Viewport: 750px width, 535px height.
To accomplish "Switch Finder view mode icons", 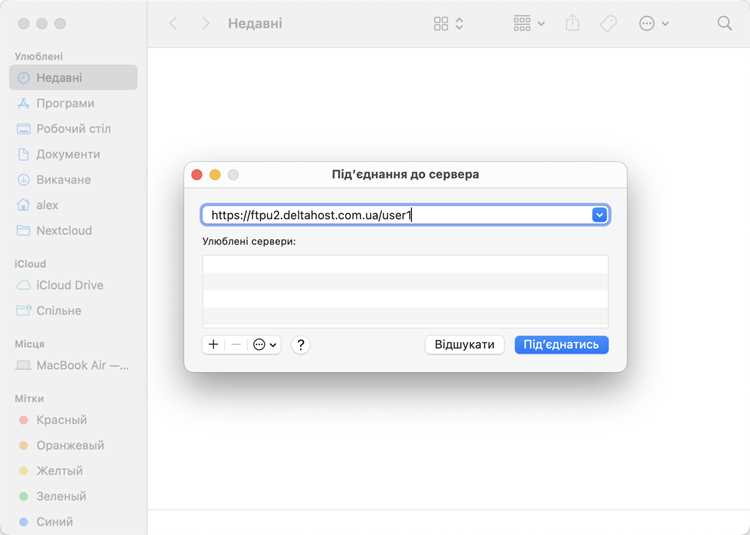I will point(448,23).
